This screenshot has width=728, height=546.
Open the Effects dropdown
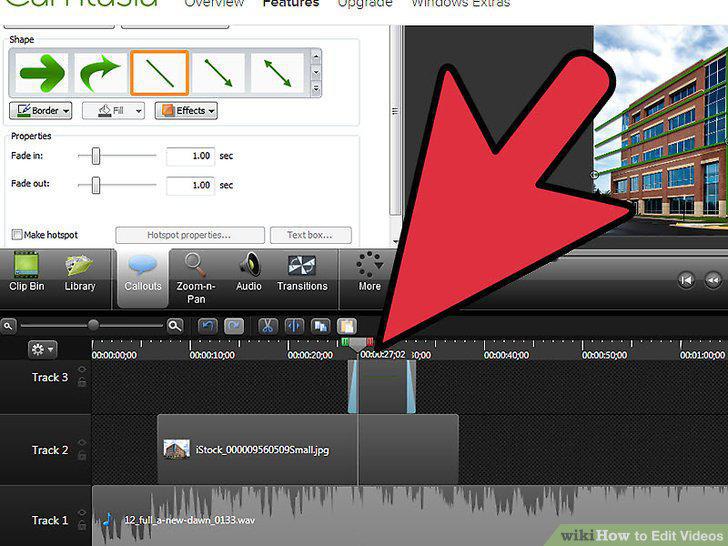tap(186, 110)
